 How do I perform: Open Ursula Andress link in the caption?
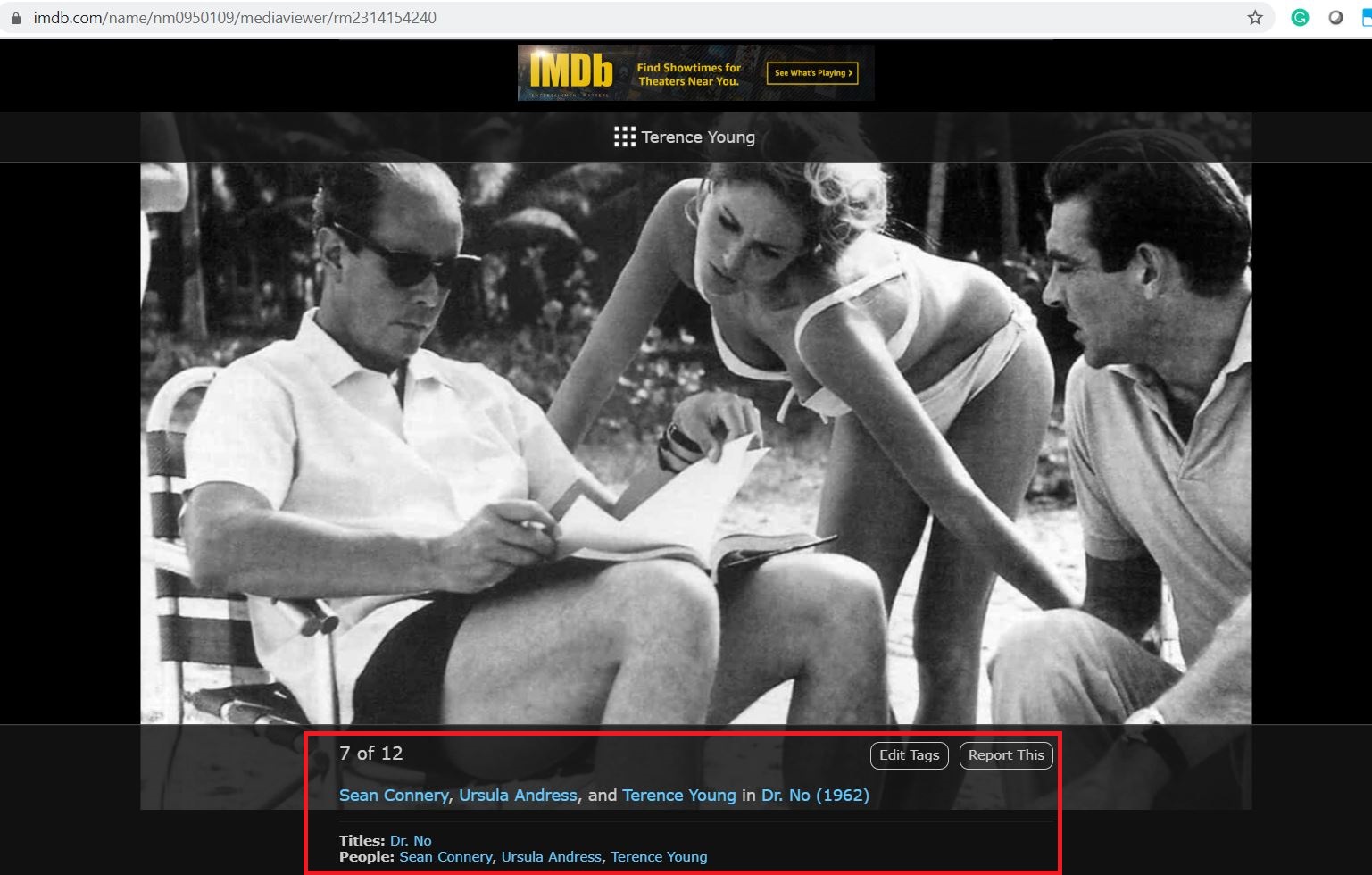click(518, 795)
